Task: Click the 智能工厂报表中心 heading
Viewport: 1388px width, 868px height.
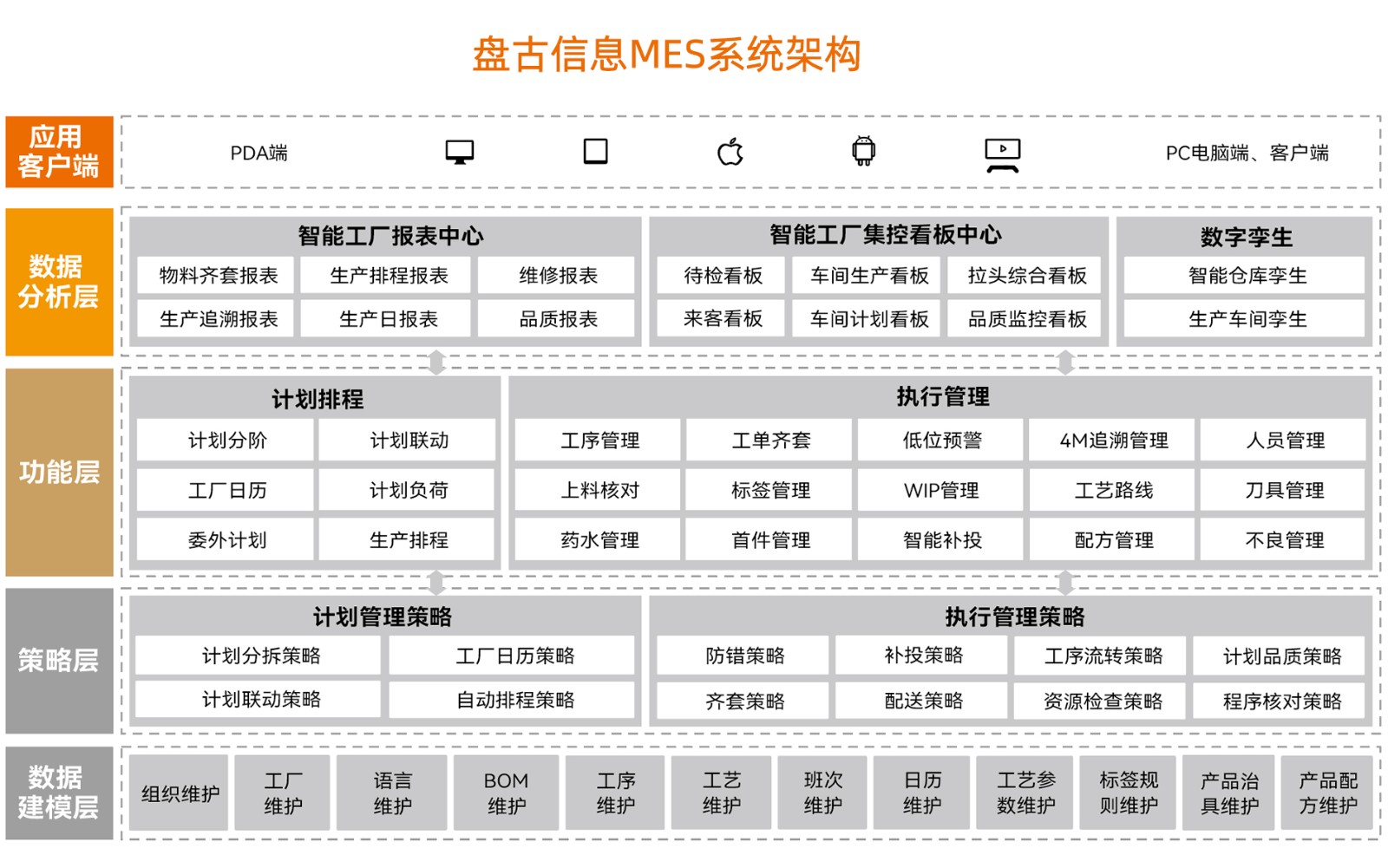Action: (390, 236)
